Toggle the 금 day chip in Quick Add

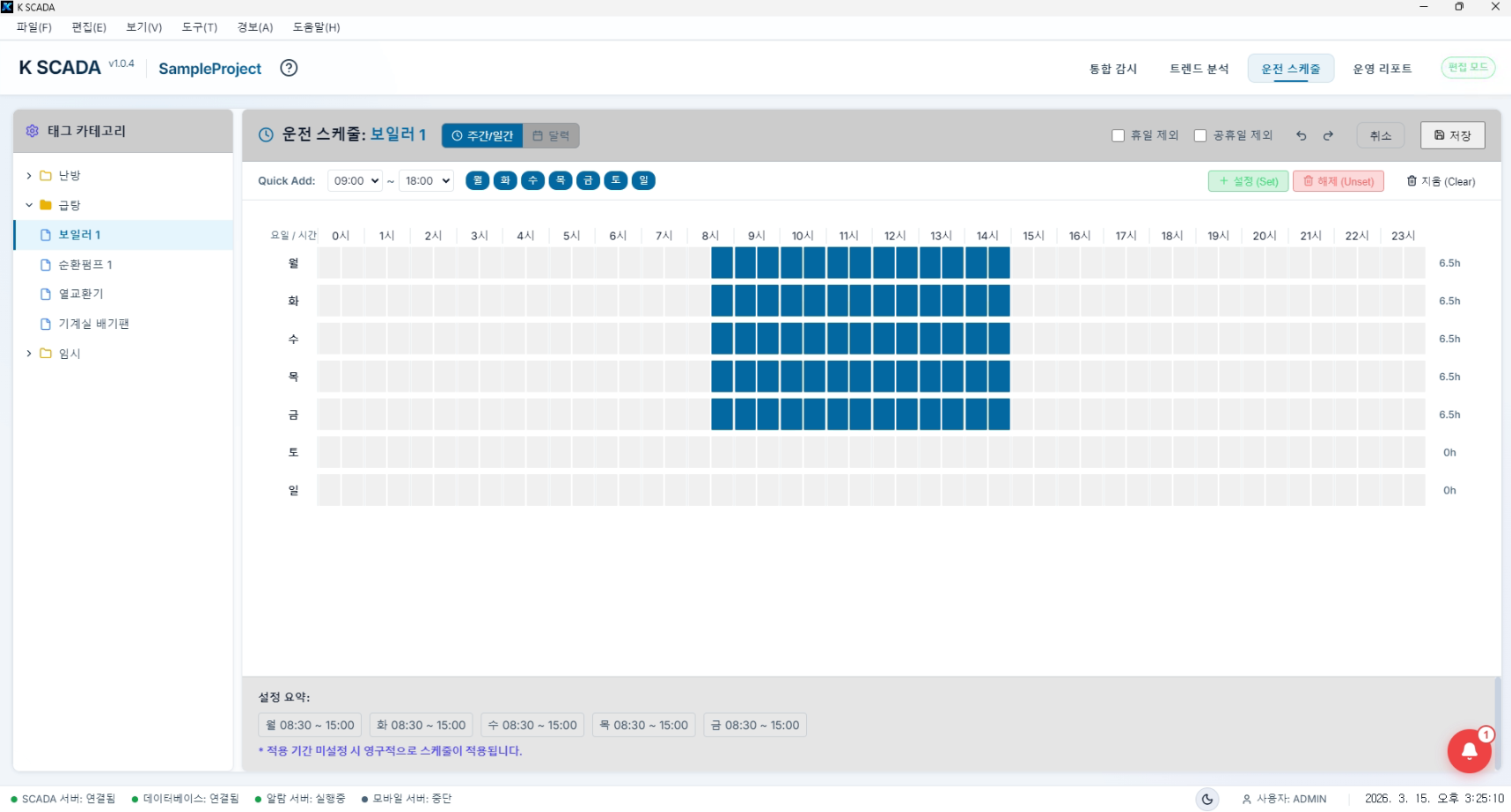(x=588, y=180)
